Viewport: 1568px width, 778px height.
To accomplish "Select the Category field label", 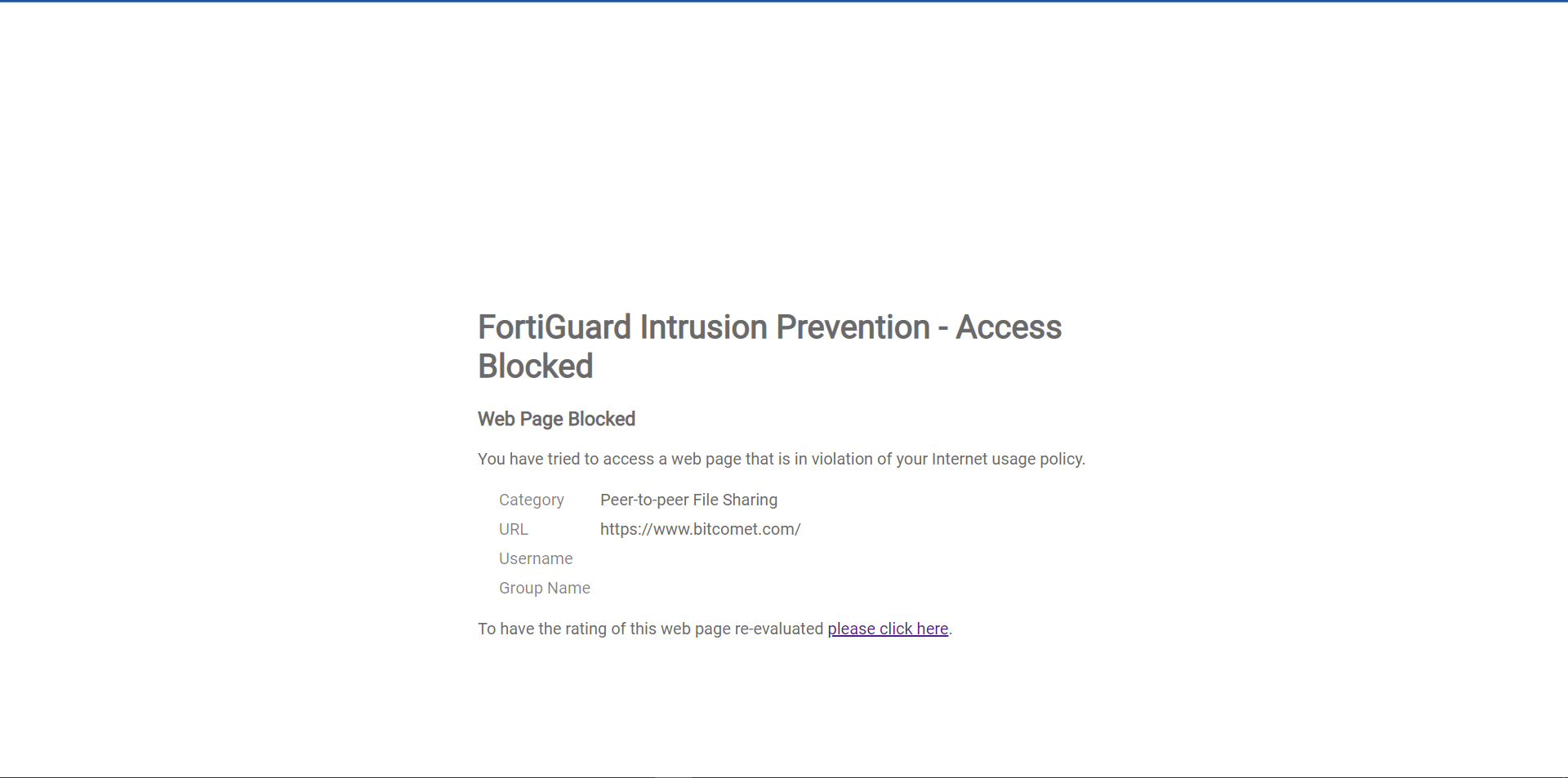I will coord(532,500).
